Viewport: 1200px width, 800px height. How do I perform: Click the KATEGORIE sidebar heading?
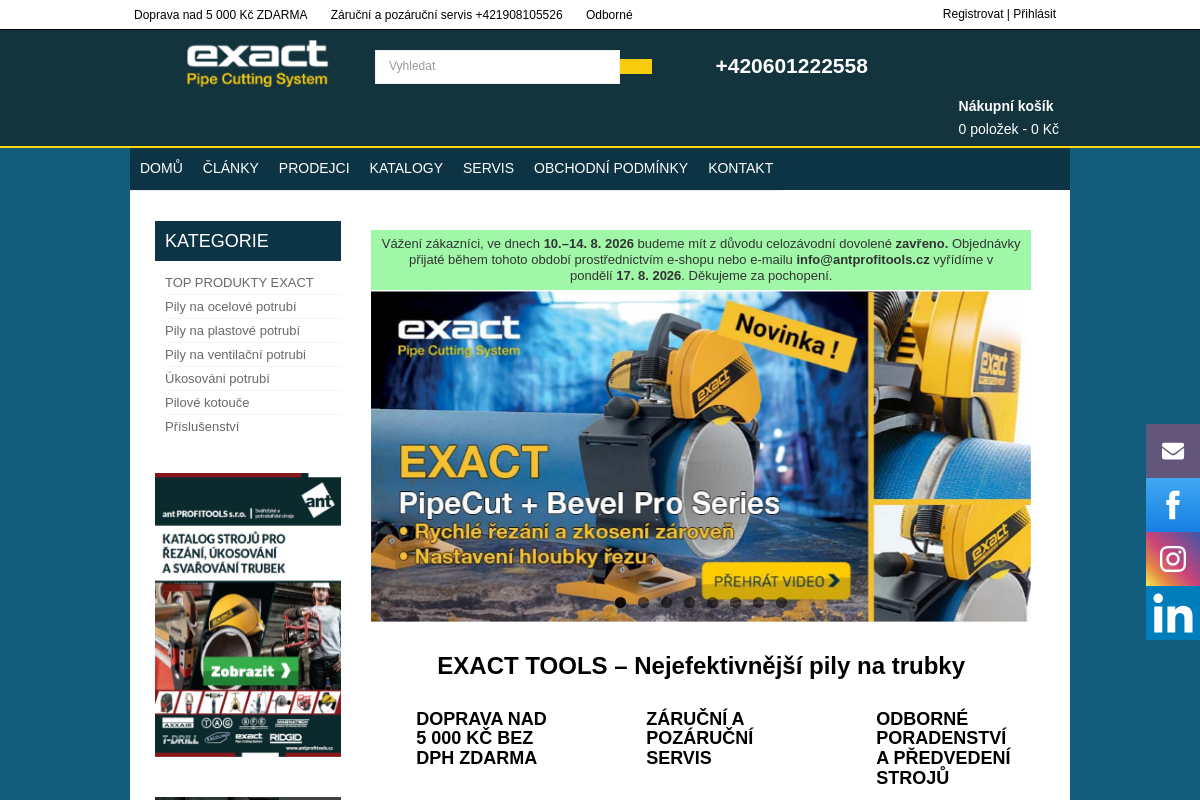(248, 241)
